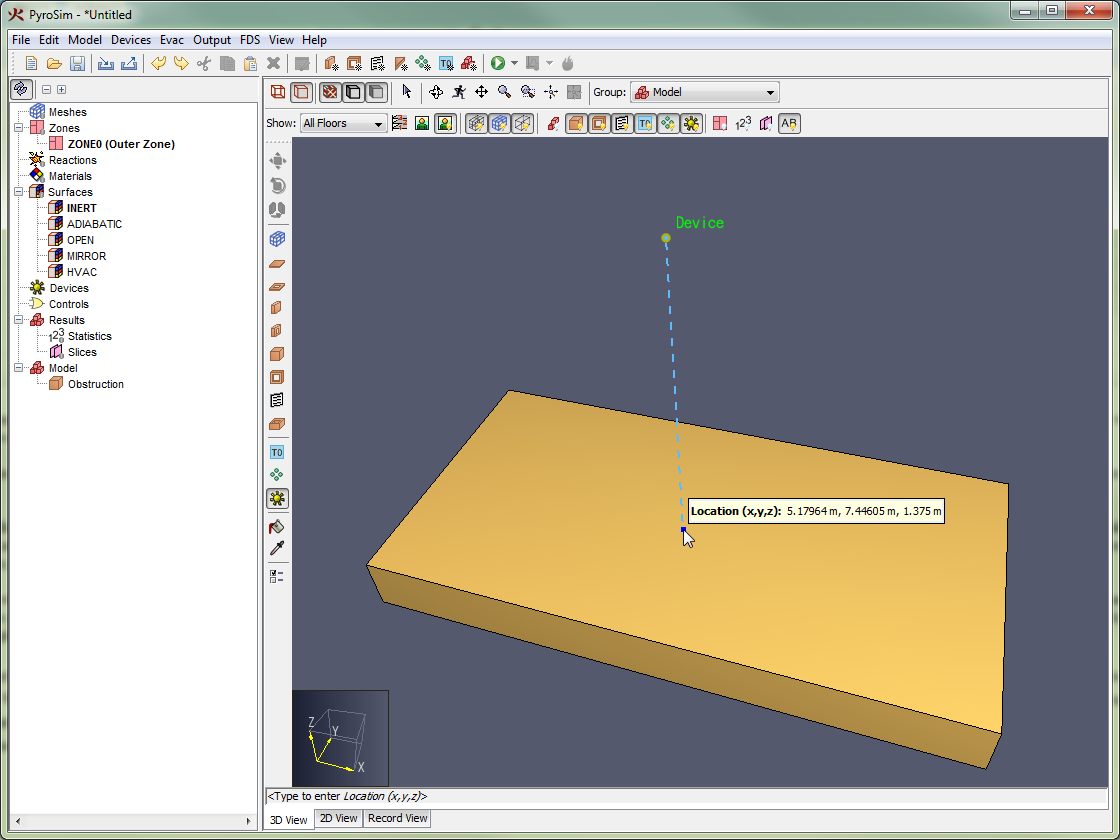
Task: Undo the last action
Action: (158, 64)
